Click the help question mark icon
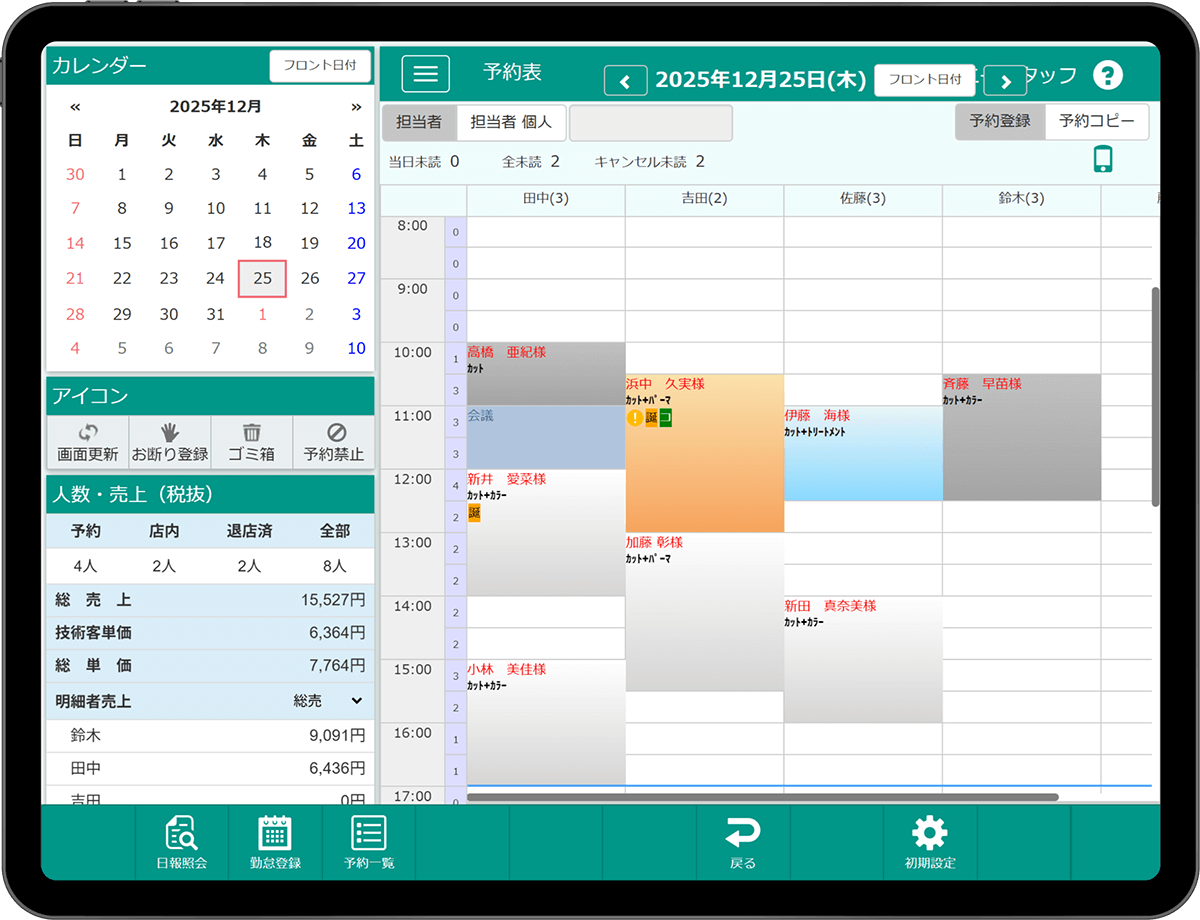Viewport: 1200px width, 920px height. [x=1108, y=75]
